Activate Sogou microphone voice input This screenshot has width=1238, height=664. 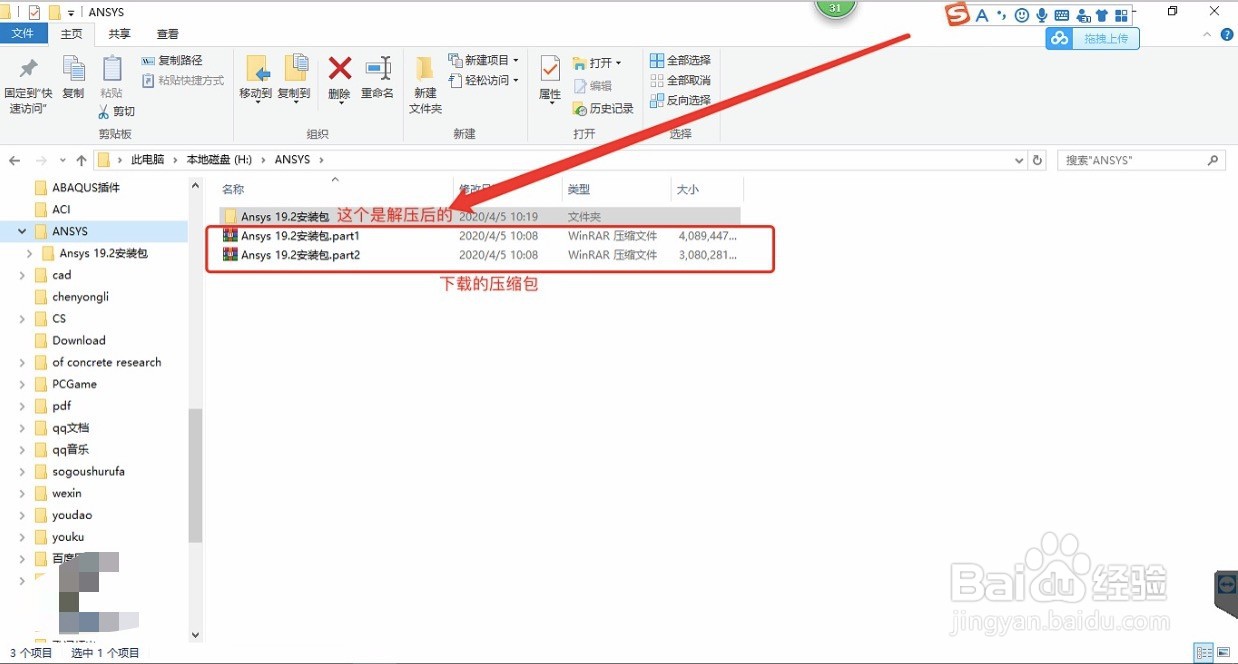[1042, 15]
